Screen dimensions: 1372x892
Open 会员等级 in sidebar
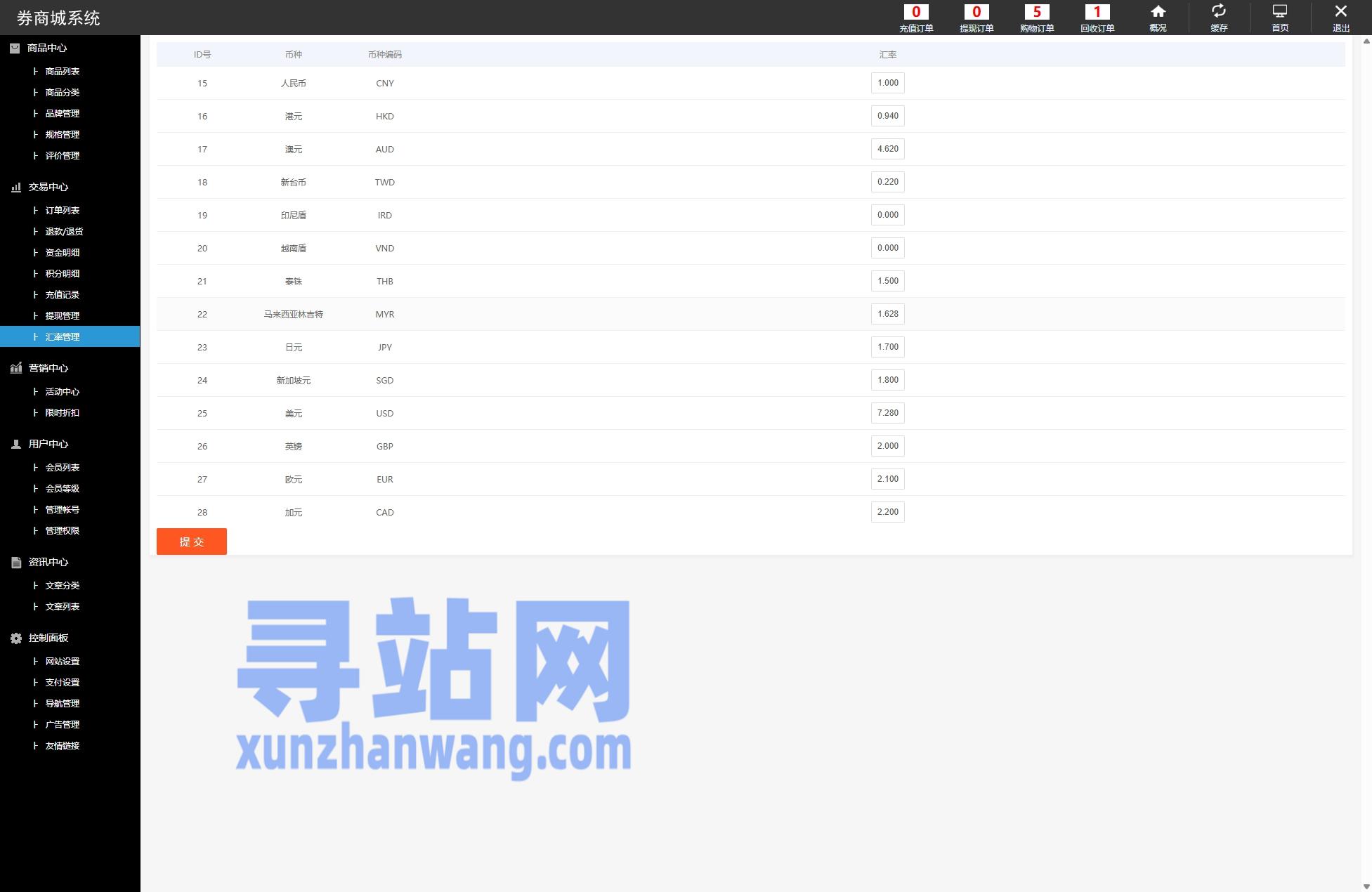(x=63, y=489)
